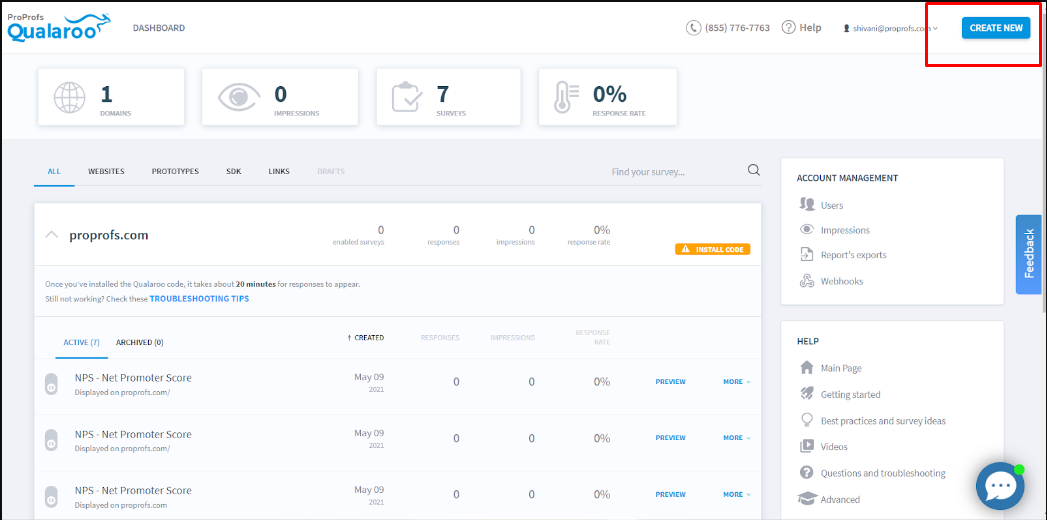The height and width of the screenshot is (520, 1047).
Task: Click PREVIEW for the second NPS survey
Action: (x=670, y=438)
